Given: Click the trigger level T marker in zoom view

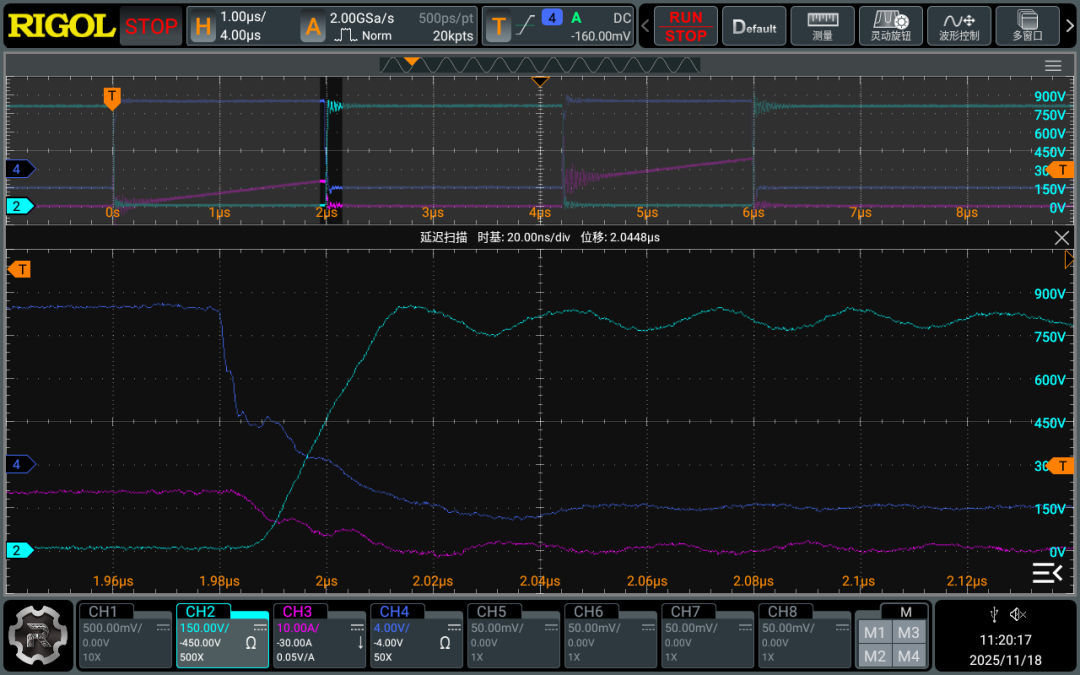Looking at the screenshot, I should coord(1061,466).
